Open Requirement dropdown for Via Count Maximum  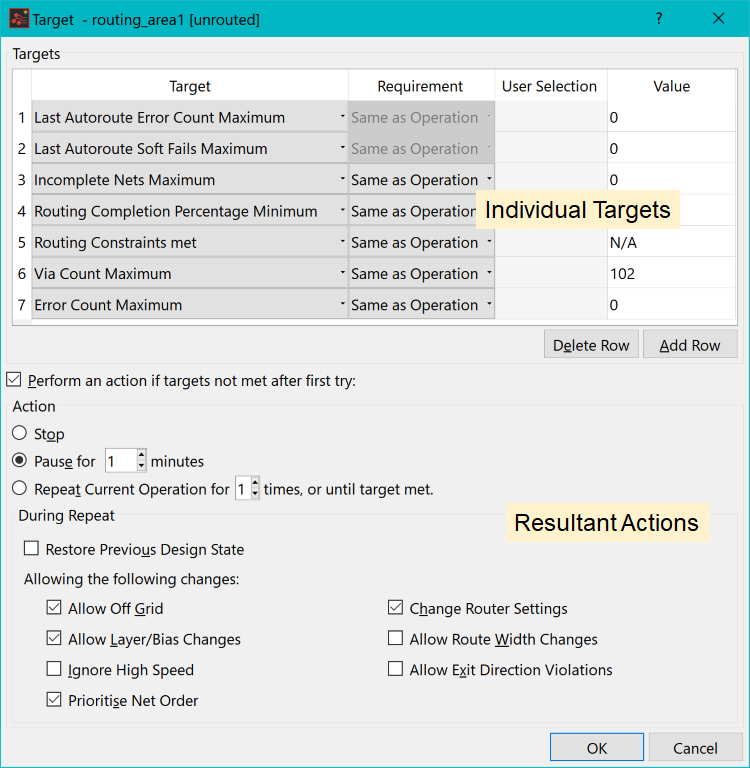(421, 273)
